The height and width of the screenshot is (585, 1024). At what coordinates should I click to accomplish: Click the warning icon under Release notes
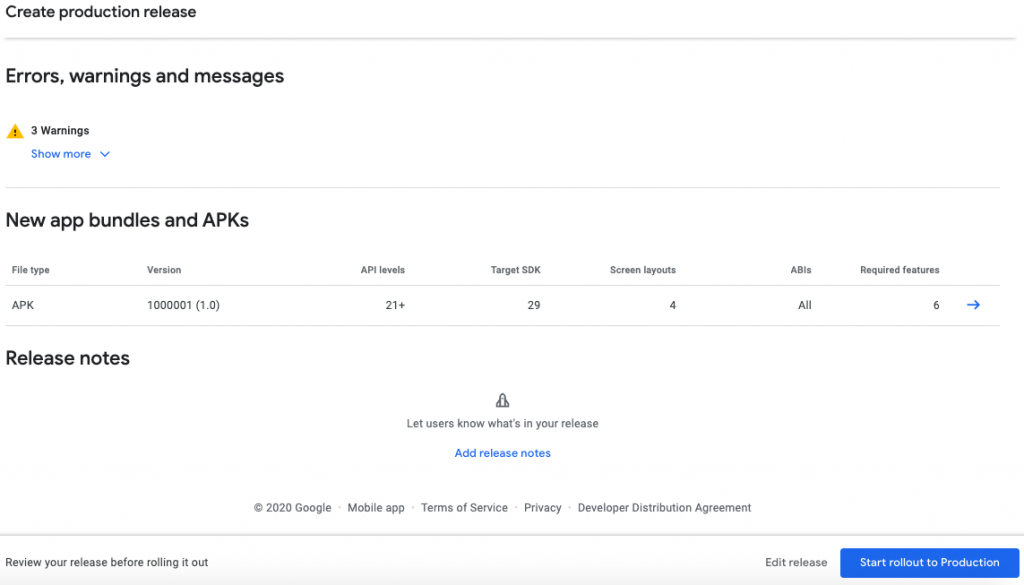point(503,401)
